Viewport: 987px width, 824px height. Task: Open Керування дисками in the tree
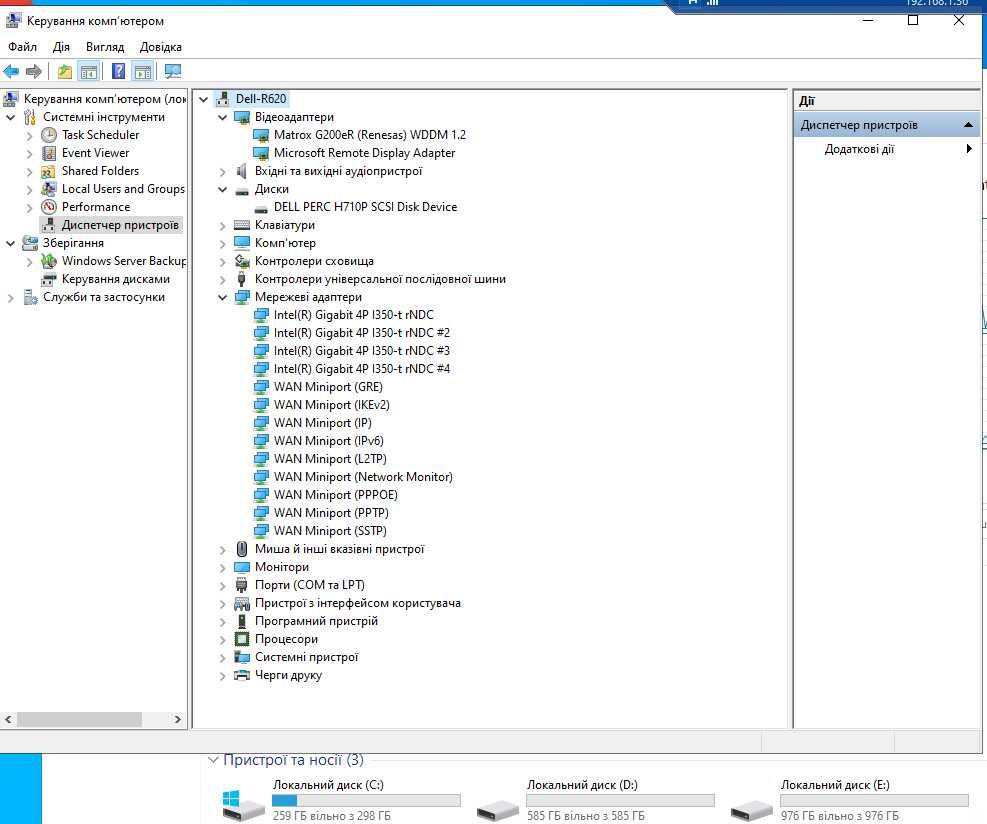[115, 279]
